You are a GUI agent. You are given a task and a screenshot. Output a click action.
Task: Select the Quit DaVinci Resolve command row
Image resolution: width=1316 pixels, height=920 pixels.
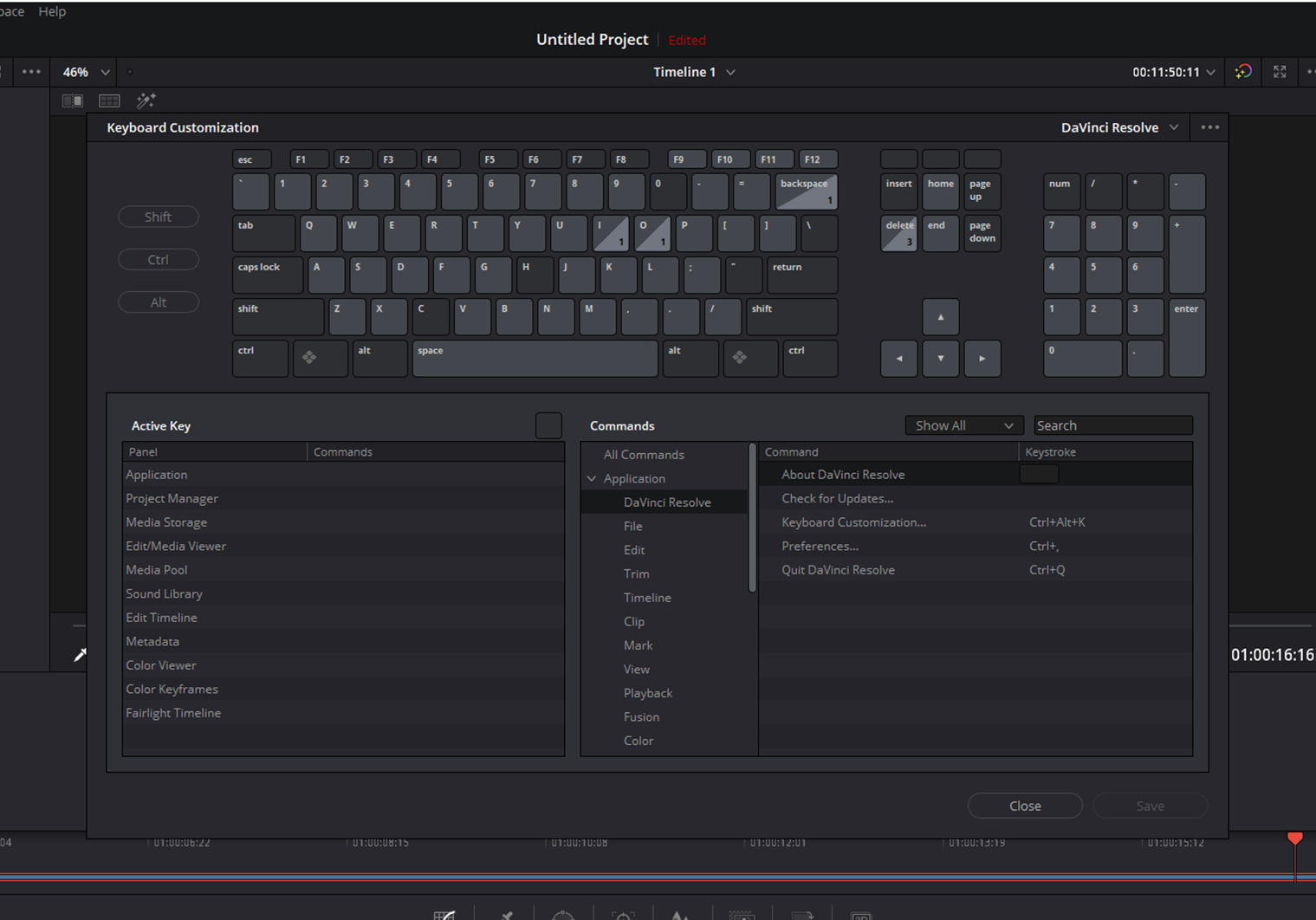(976, 570)
